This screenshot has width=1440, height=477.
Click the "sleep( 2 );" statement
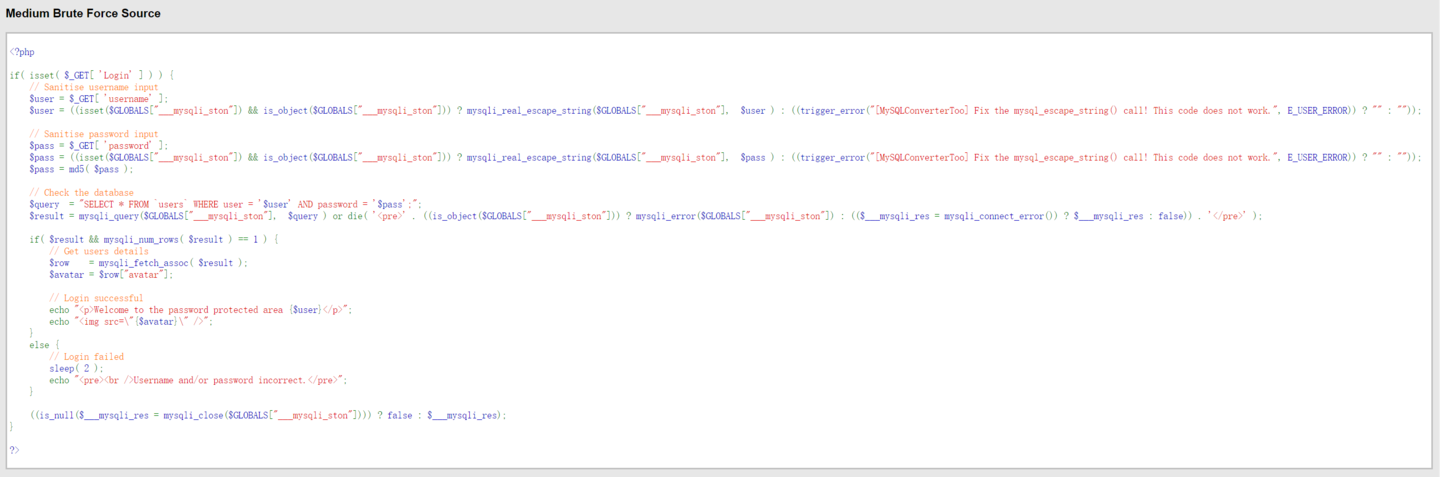(x=77, y=368)
